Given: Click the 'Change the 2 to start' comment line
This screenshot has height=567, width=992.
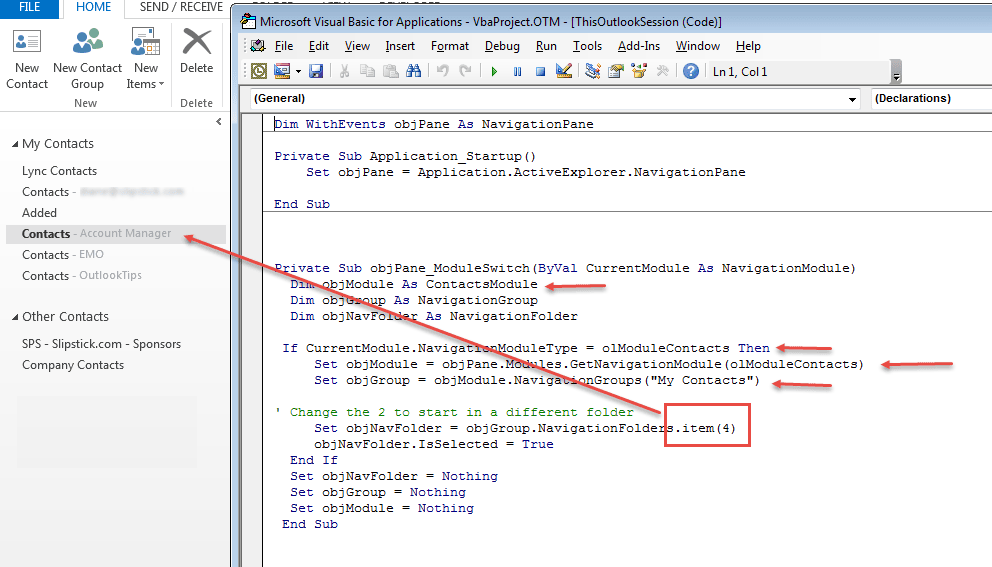Looking at the screenshot, I should pos(454,412).
